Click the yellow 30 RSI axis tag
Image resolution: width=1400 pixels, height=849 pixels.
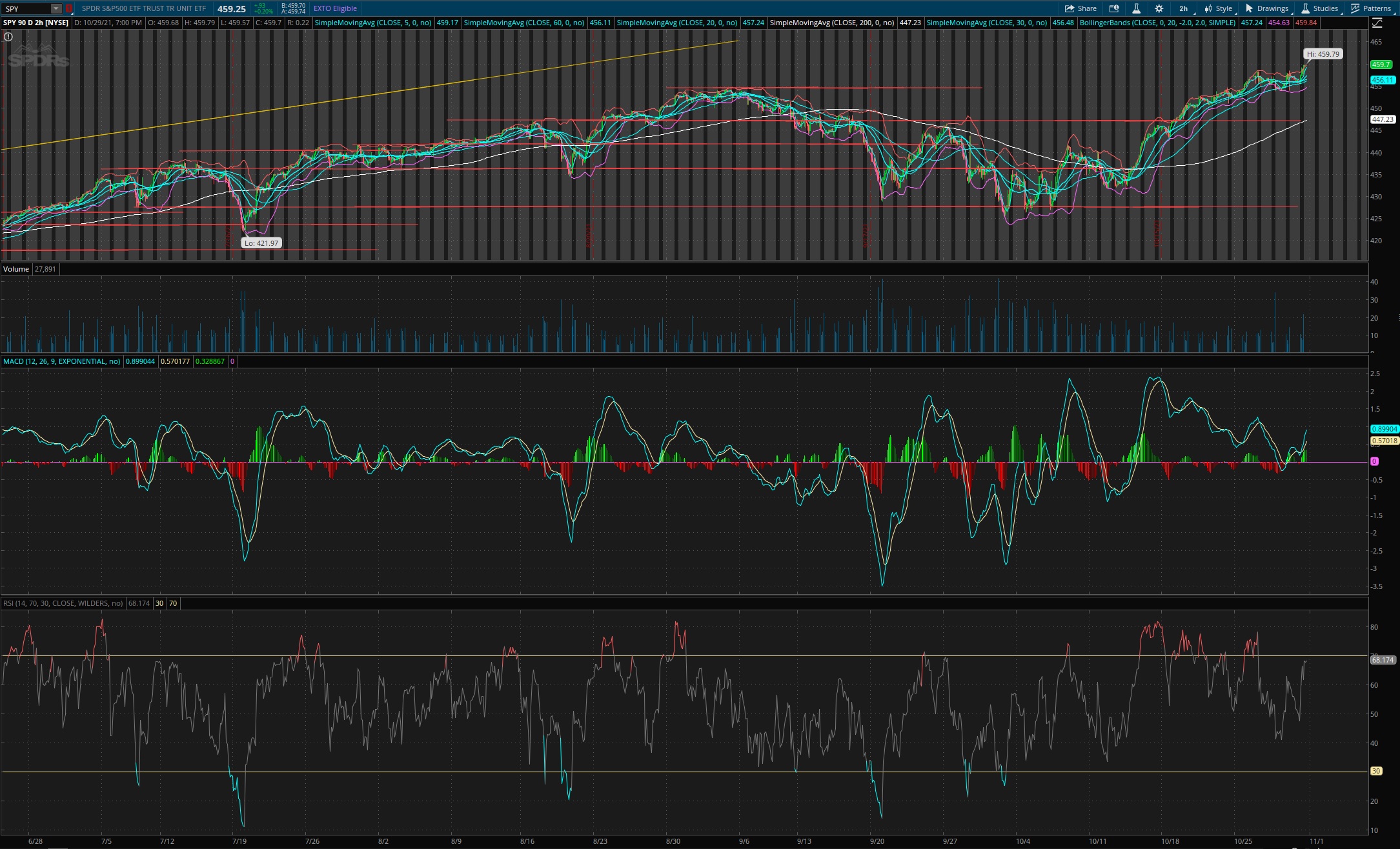pyautogui.click(x=1376, y=771)
